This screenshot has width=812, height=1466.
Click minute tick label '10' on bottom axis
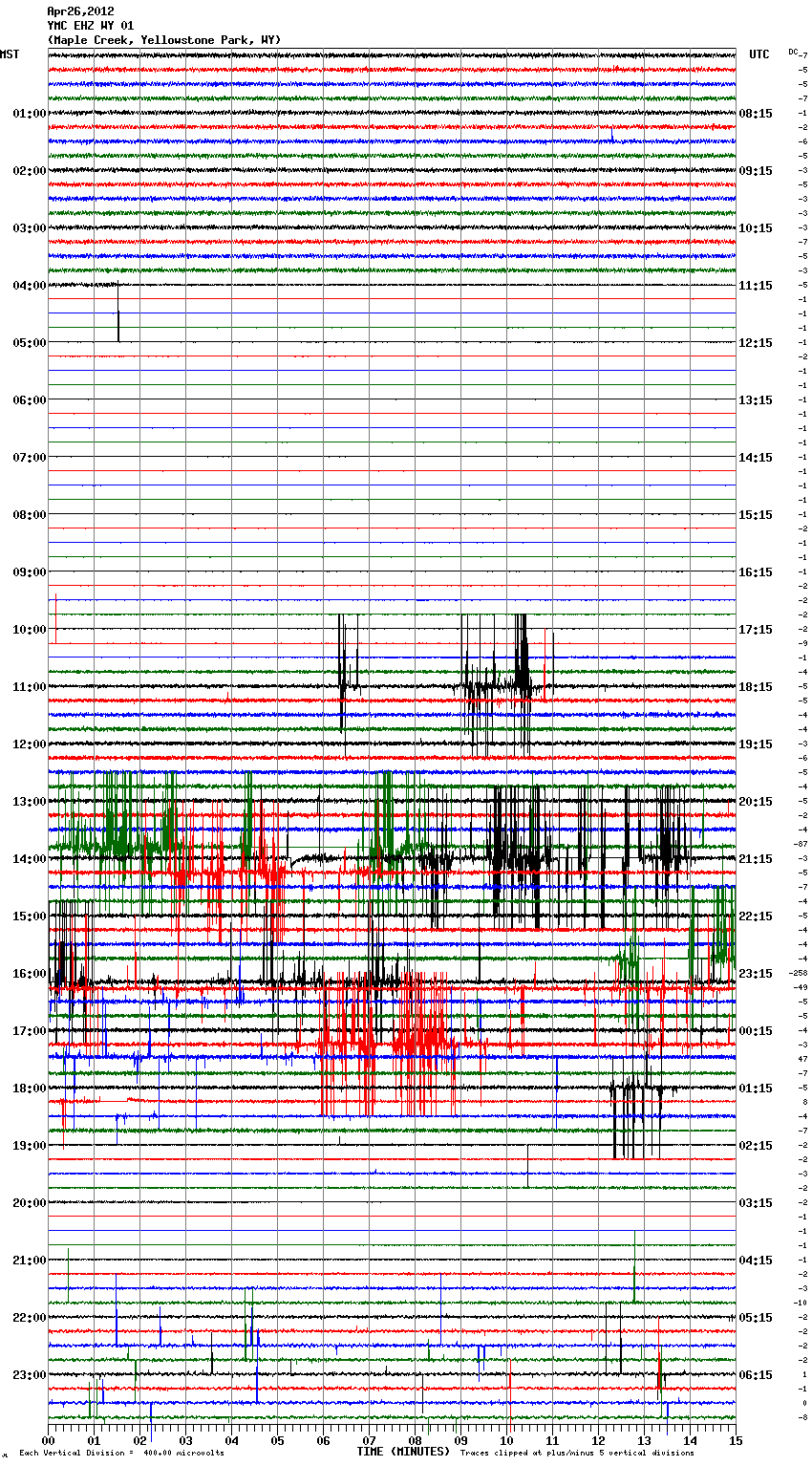tap(507, 1440)
